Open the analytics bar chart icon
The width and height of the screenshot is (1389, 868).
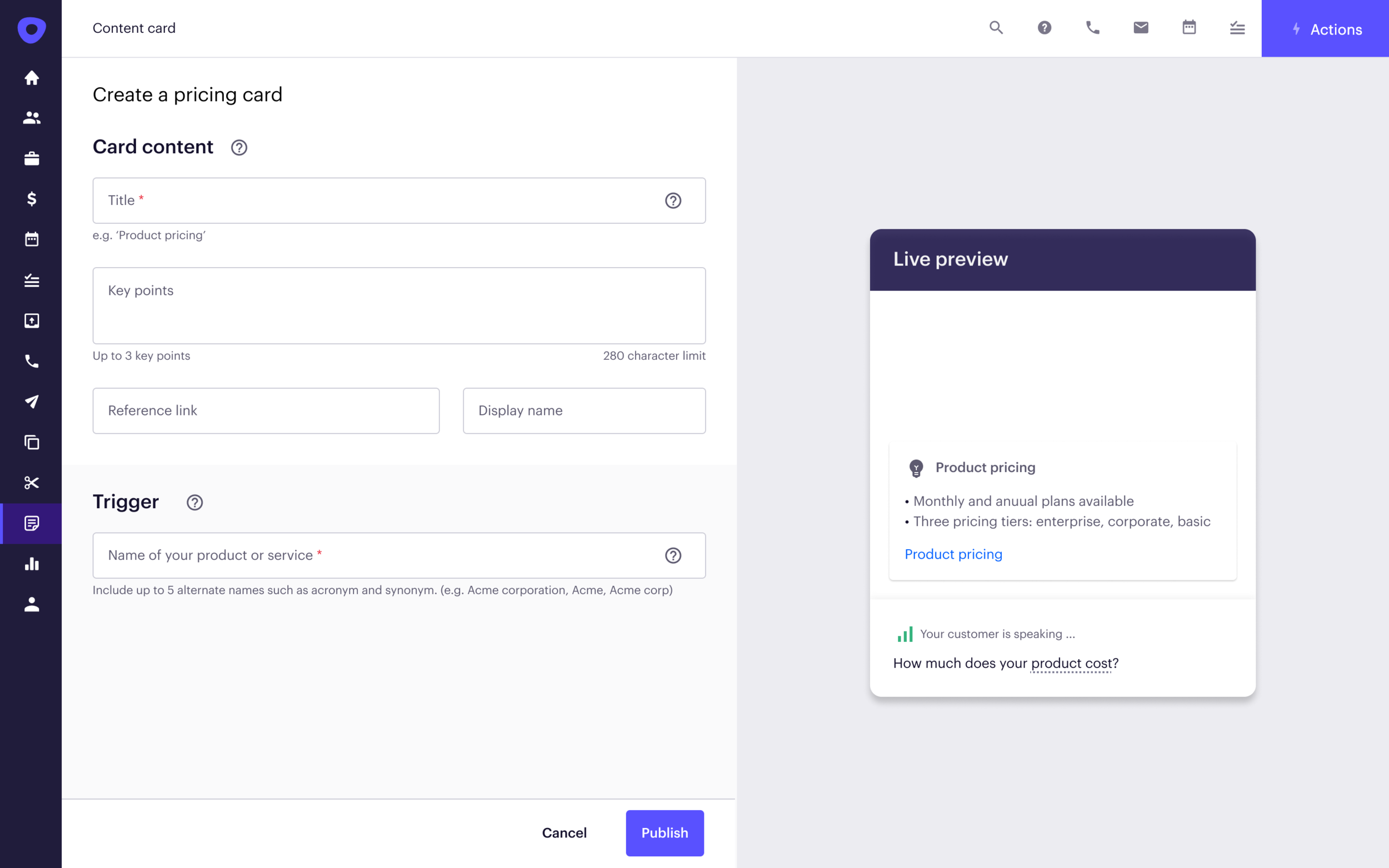click(32, 564)
